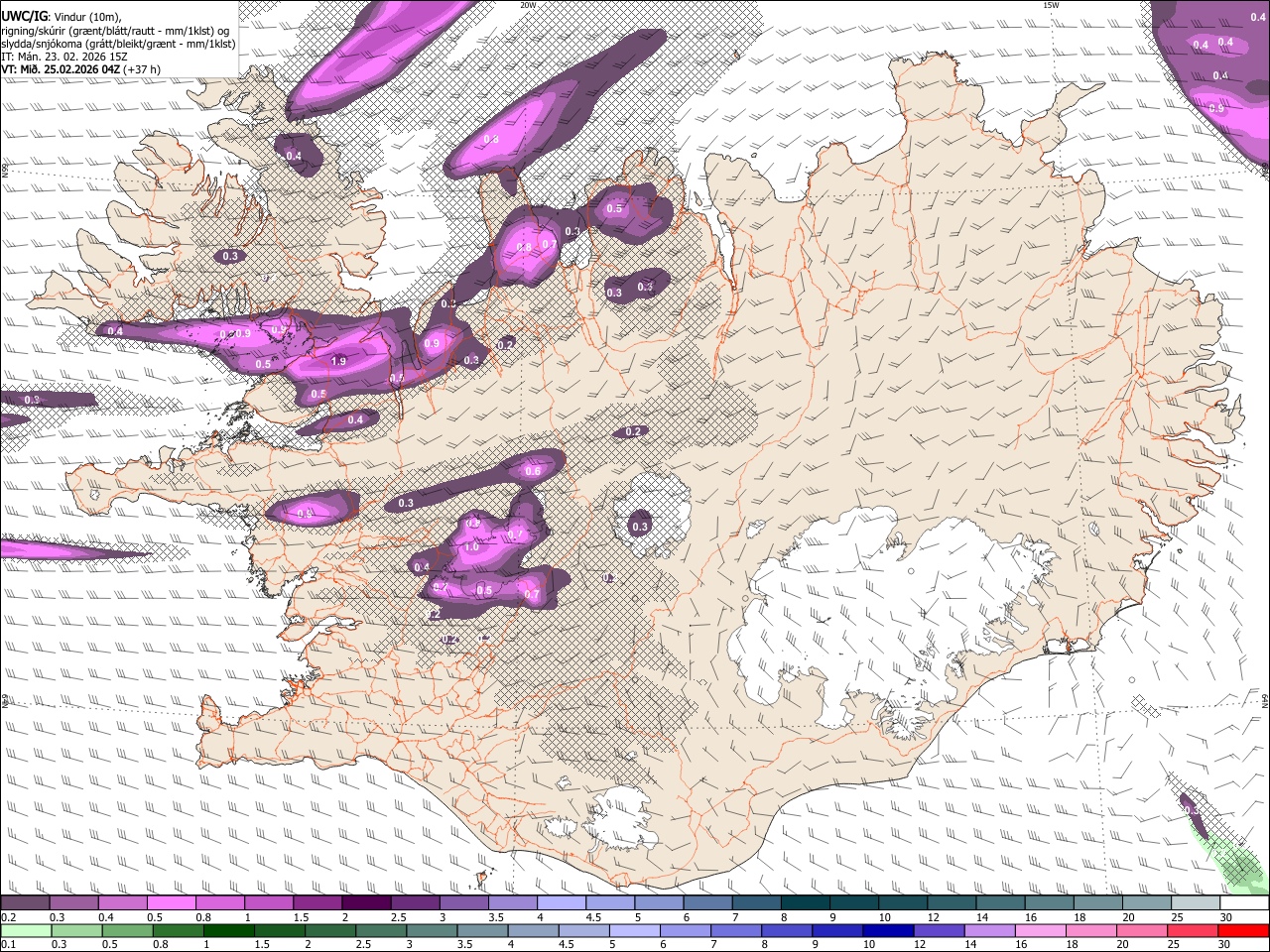The image size is (1270, 952).
Task: Click the '1.0' precipitation value on the map
Action: 471,546
